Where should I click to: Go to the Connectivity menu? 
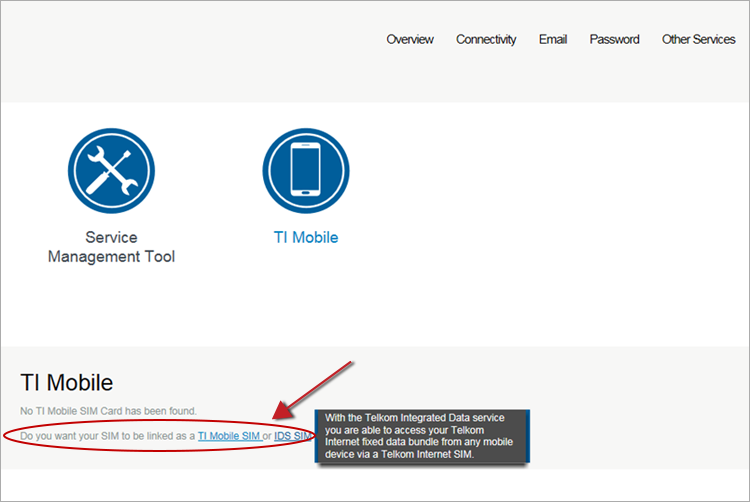(486, 40)
